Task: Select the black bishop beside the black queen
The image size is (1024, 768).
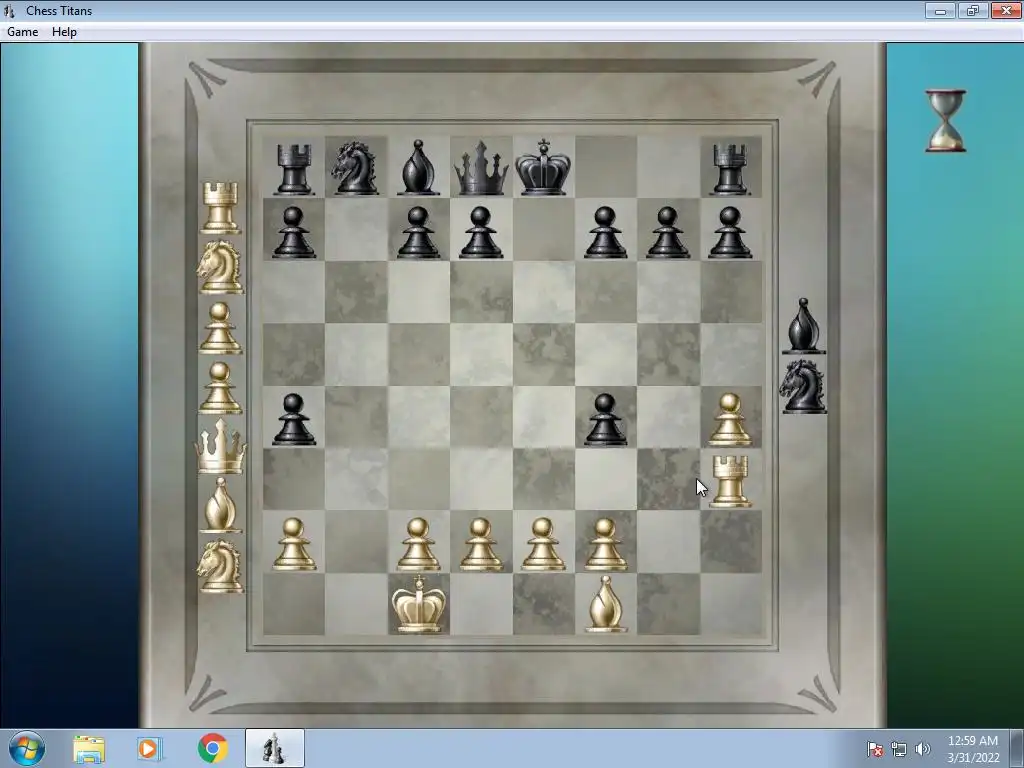Action: [x=418, y=167]
